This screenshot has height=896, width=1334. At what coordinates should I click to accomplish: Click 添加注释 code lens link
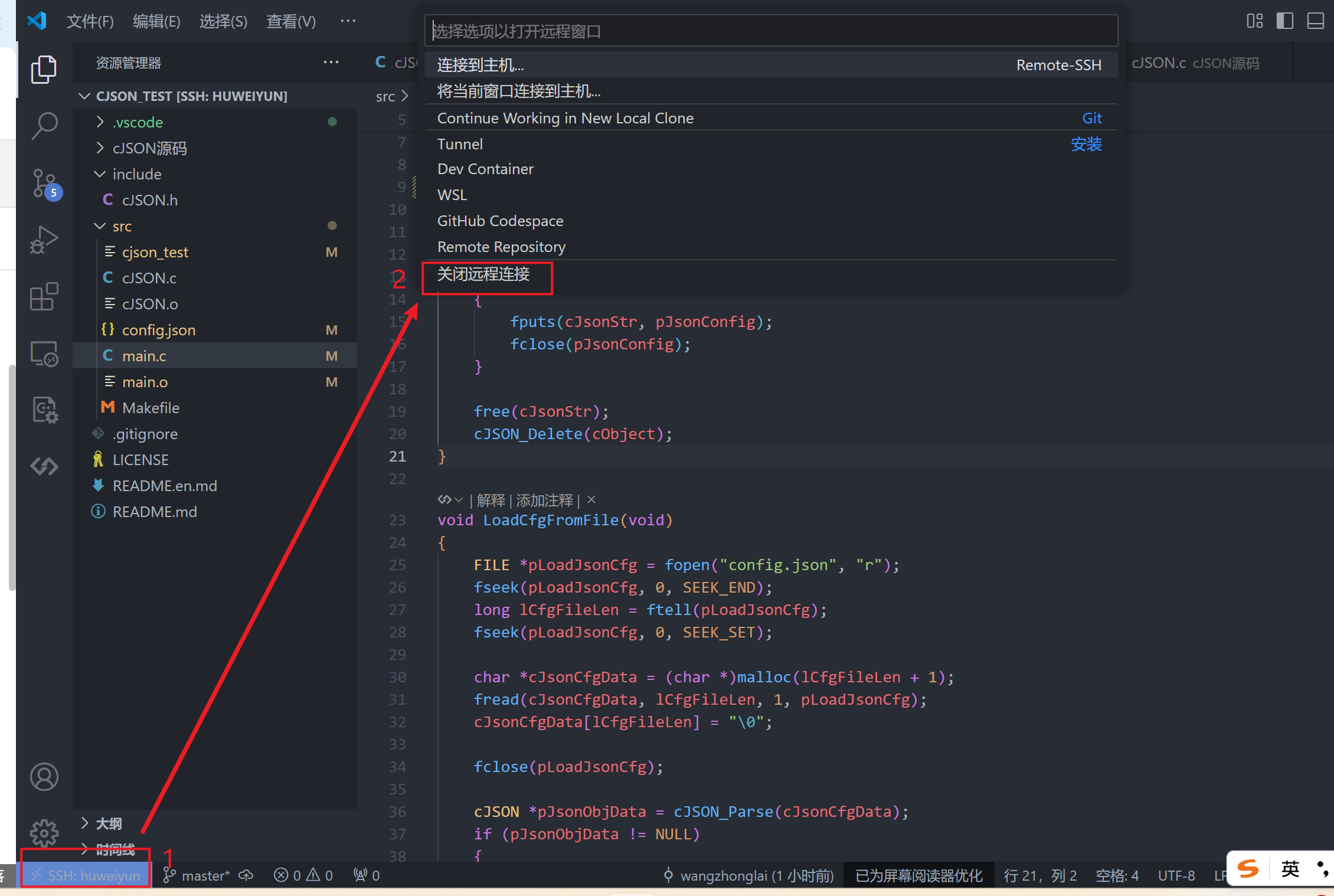pos(544,501)
